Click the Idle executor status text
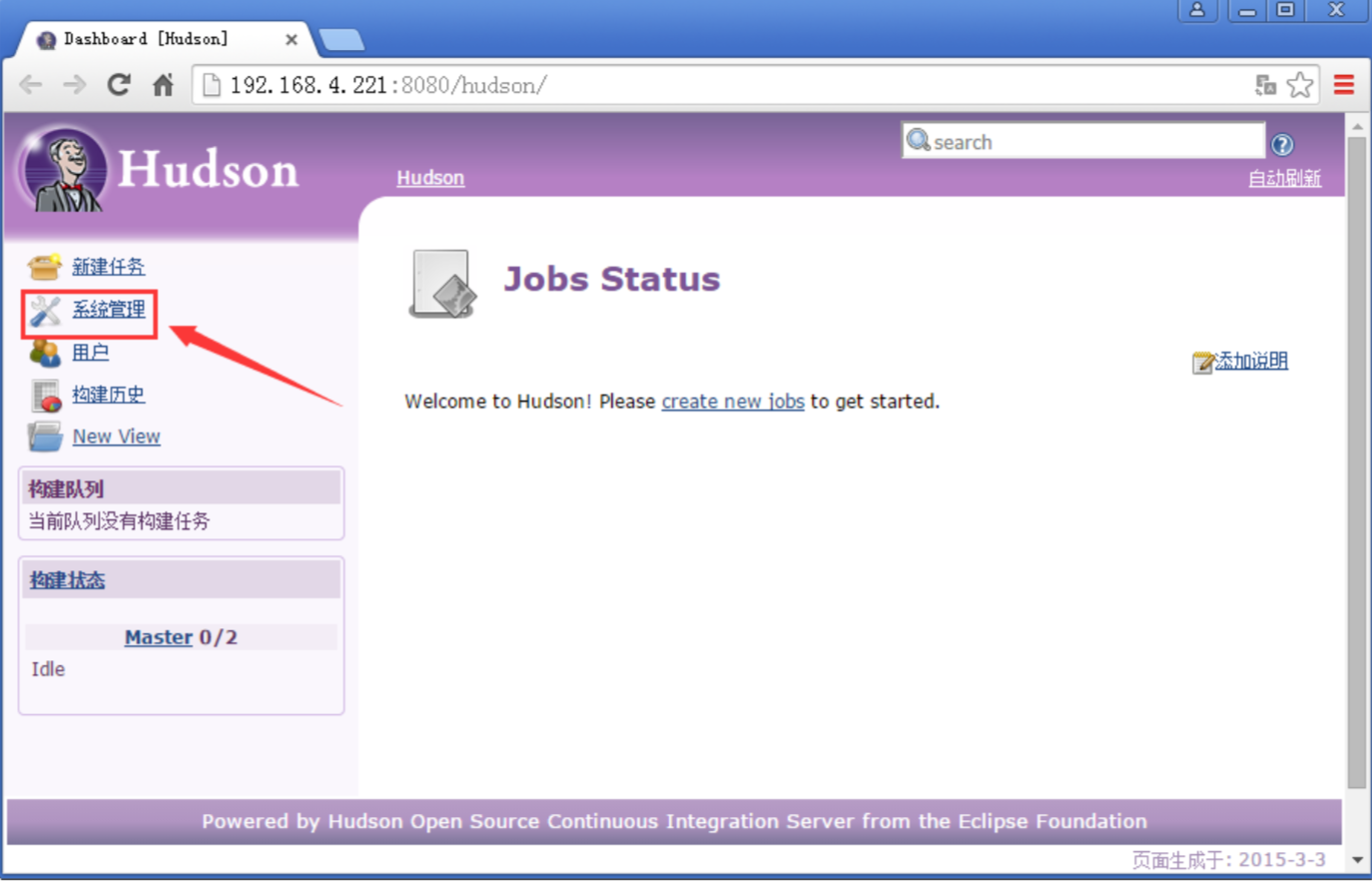1372x881 pixels. (x=48, y=669)
